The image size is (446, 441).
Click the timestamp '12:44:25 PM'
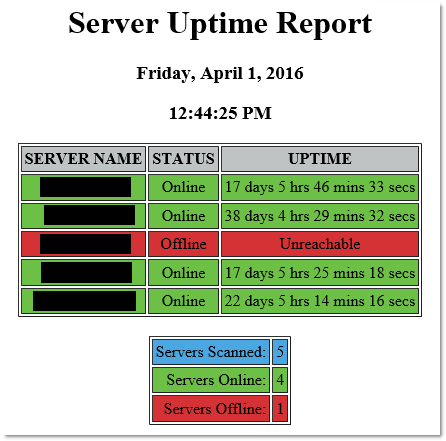point(220,113)
